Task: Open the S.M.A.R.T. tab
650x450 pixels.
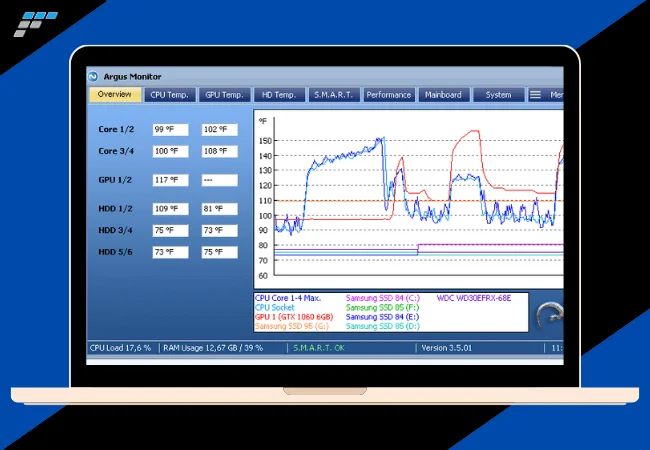Action: pyautogui.click(x=333, y=95)
